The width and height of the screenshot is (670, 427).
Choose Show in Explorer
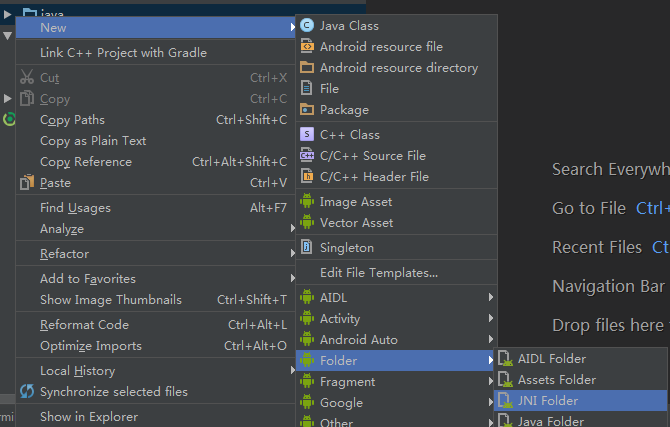pos(156,416)
